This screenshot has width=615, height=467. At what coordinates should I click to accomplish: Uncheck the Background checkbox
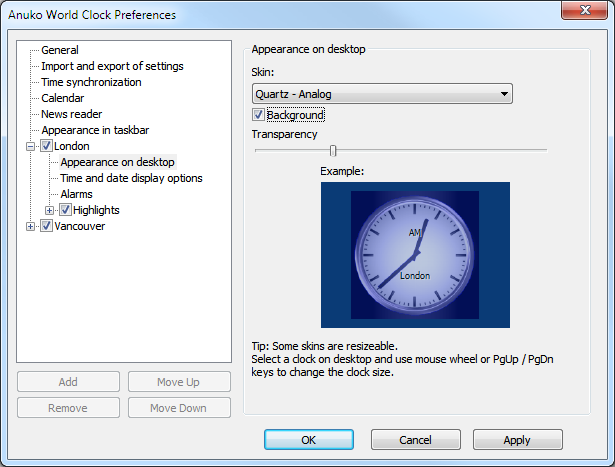(x=259, y=116)
